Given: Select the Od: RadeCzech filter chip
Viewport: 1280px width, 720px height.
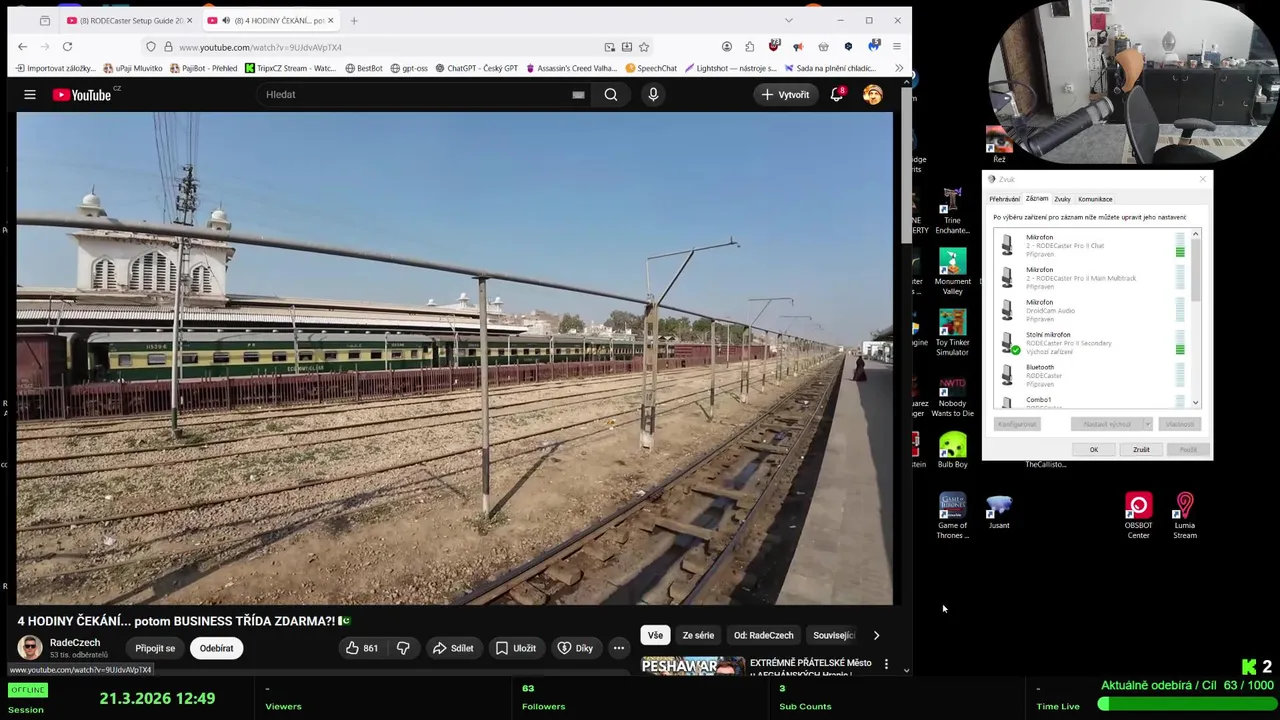Looking at the screenshot, I should coord(763,635).
